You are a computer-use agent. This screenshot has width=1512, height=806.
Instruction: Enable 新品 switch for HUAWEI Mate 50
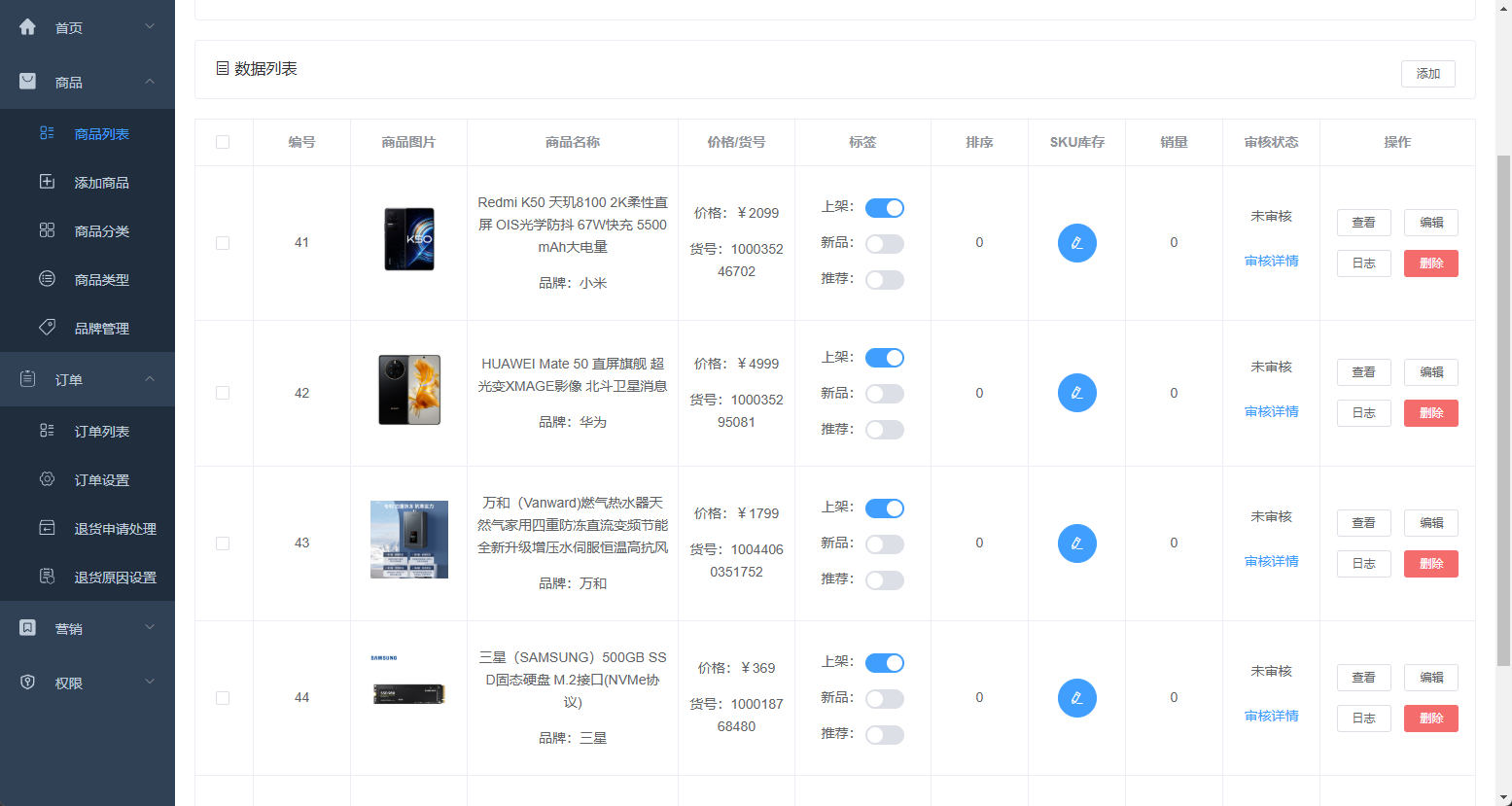(884, 394)
